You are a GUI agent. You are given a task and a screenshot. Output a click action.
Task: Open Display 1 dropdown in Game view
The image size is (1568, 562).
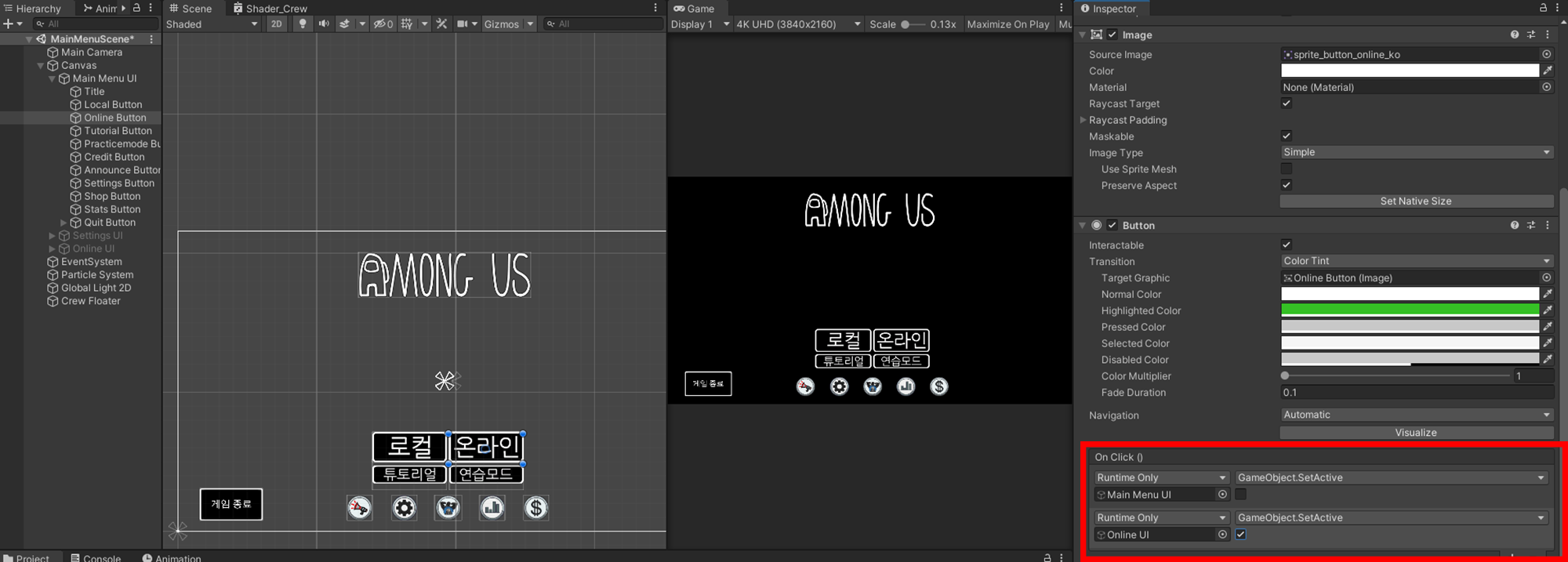coord(700,24)
